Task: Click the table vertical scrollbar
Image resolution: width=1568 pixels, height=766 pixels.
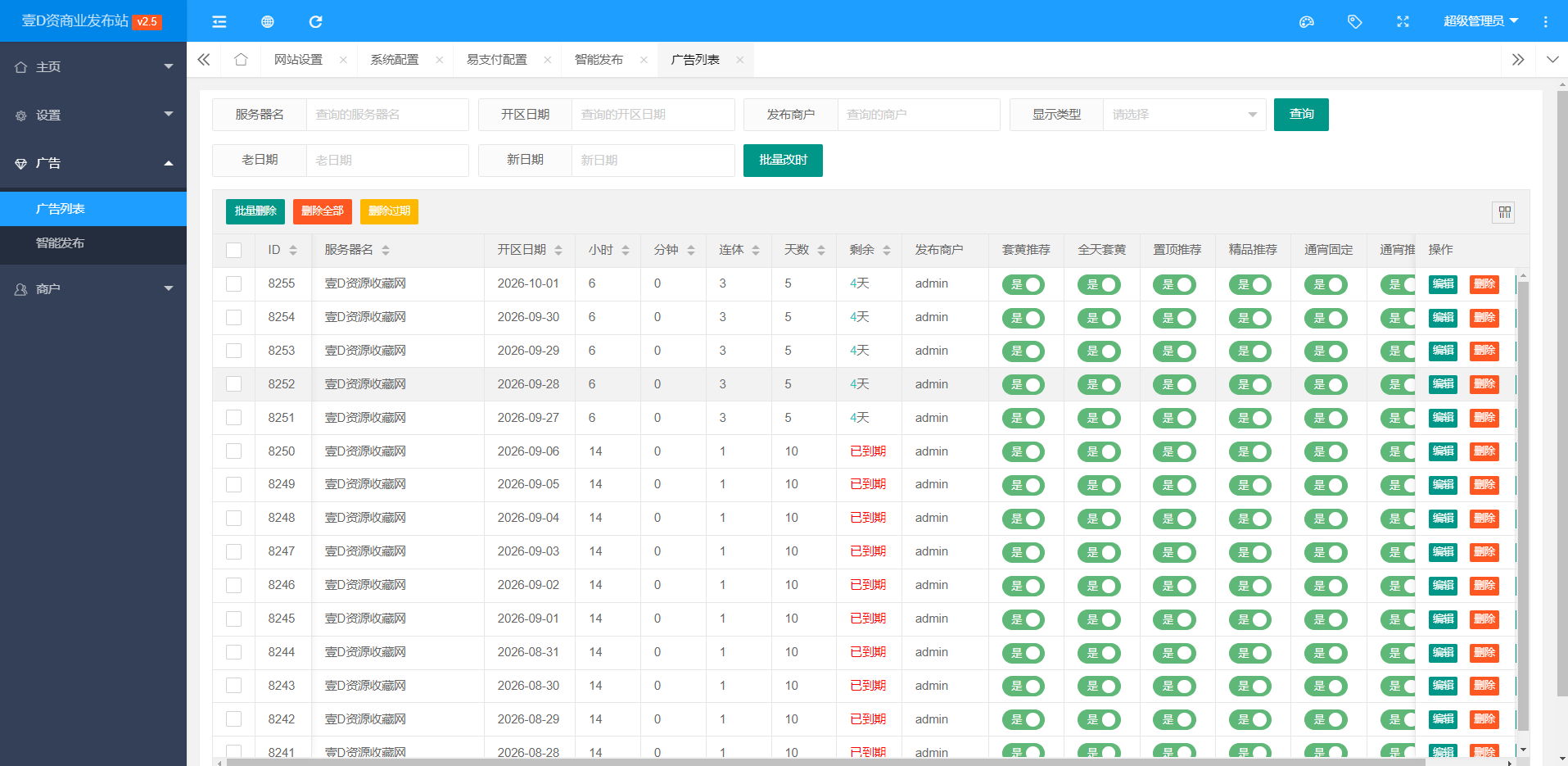Action: pos(1523,505)
